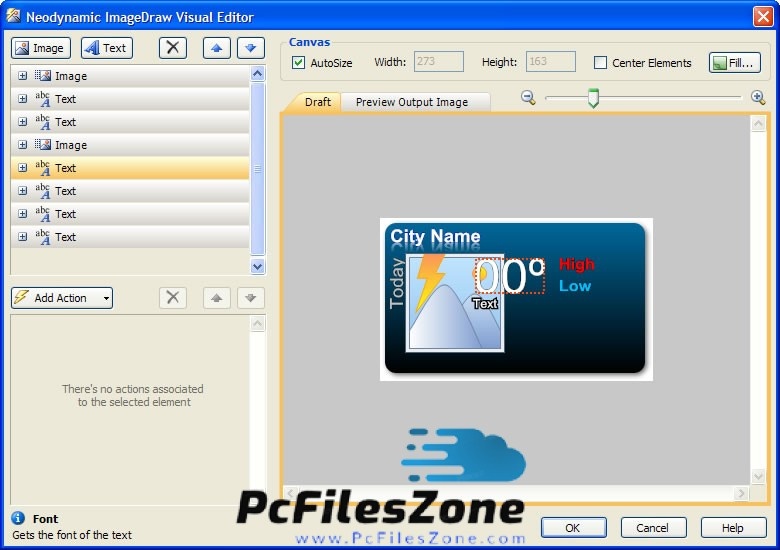
Task: Switch to the Preview Output Image tab
Action: pos(411,102)
